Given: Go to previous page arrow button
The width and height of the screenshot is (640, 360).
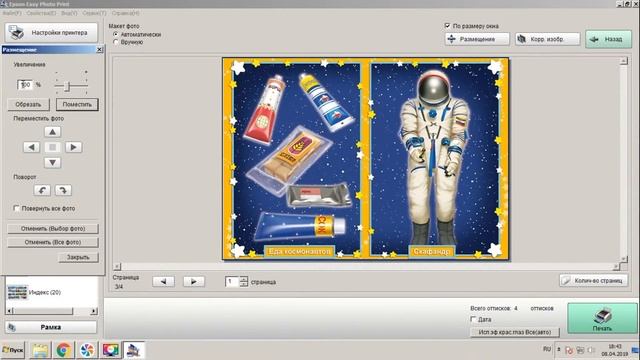Looking at the screenshot, I should pos(163,282).
